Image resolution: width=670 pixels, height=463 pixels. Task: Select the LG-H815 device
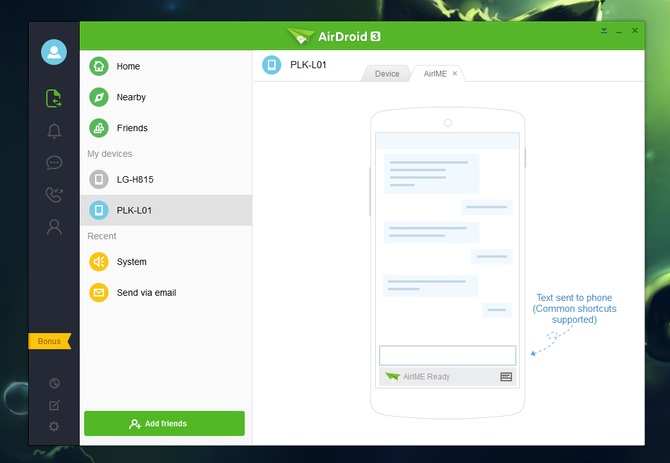point(166,179)
